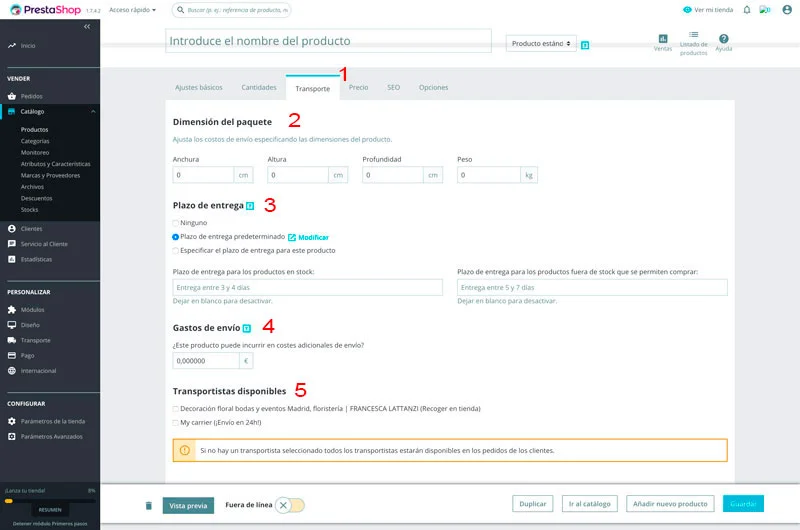Open Ventas chart icon
Image resolution: width=800 pixels, height=530 pixels.
pyautogui.click(x=663, y=39)
